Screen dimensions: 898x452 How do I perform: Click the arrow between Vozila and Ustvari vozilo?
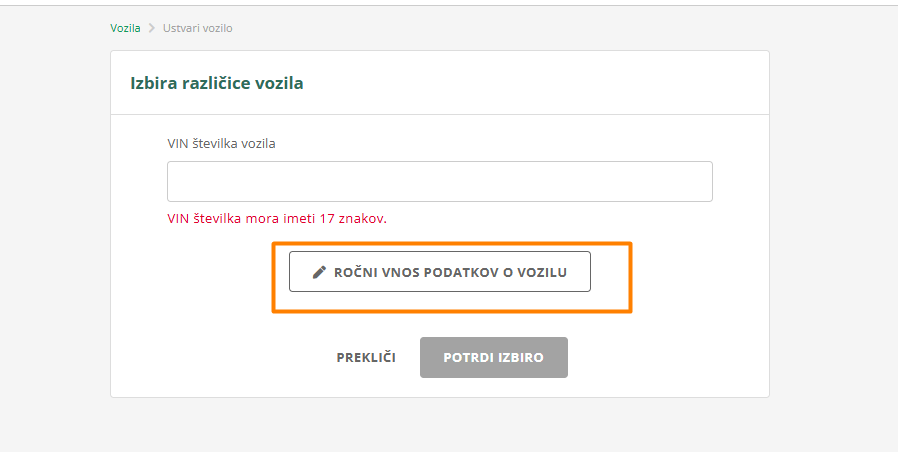152,28
